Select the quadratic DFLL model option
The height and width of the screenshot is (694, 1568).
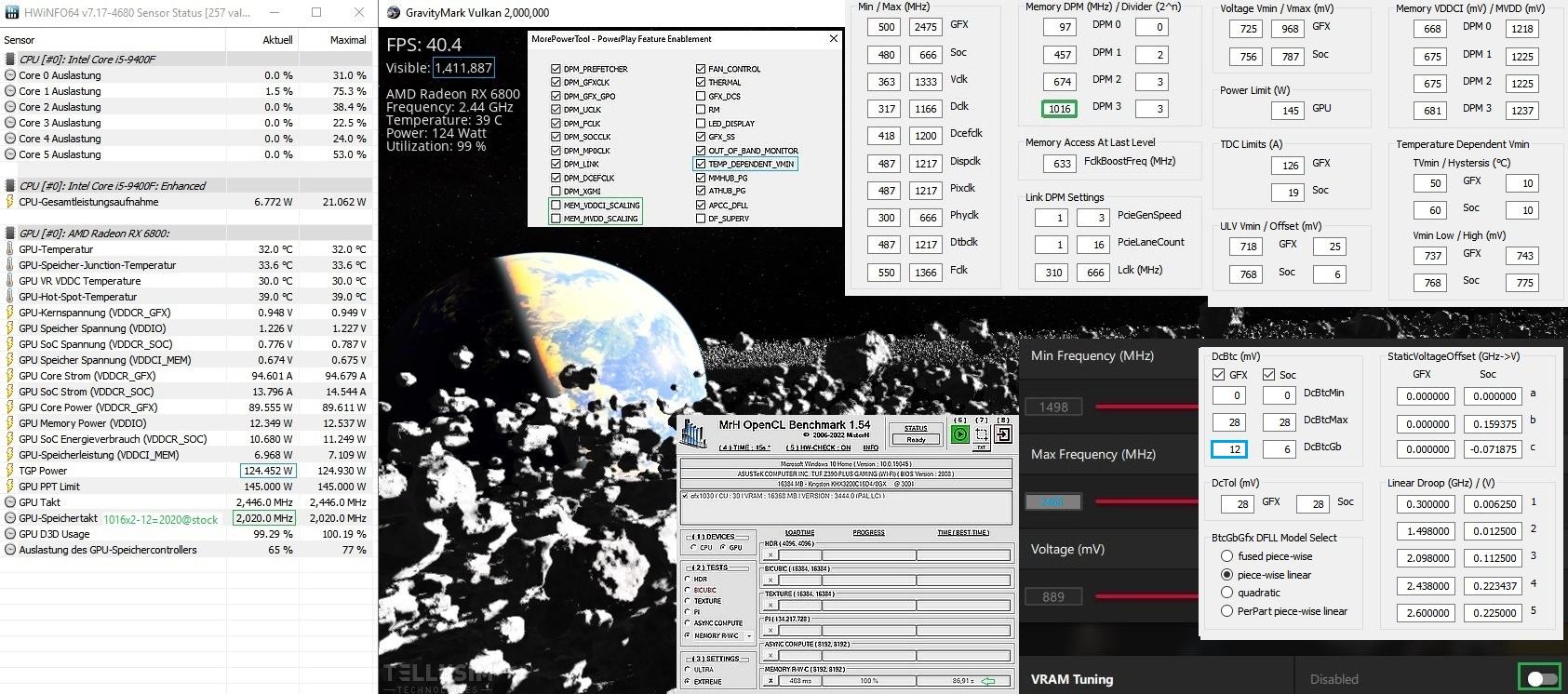[1226, 593]
